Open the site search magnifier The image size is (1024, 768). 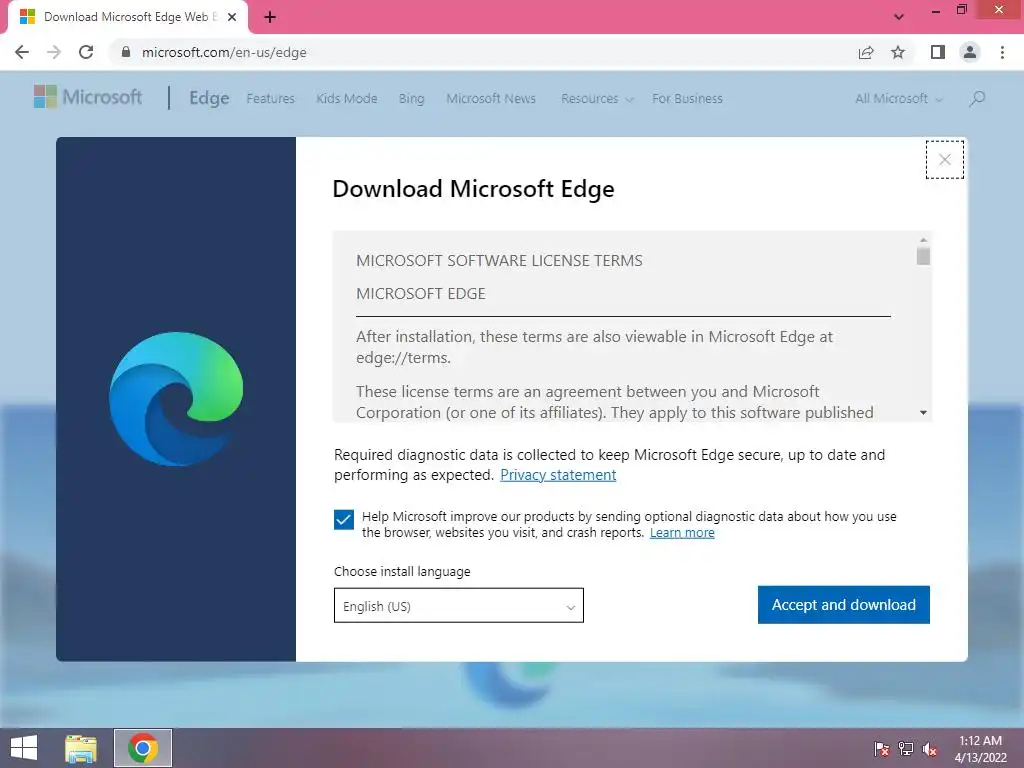[977, 99]
